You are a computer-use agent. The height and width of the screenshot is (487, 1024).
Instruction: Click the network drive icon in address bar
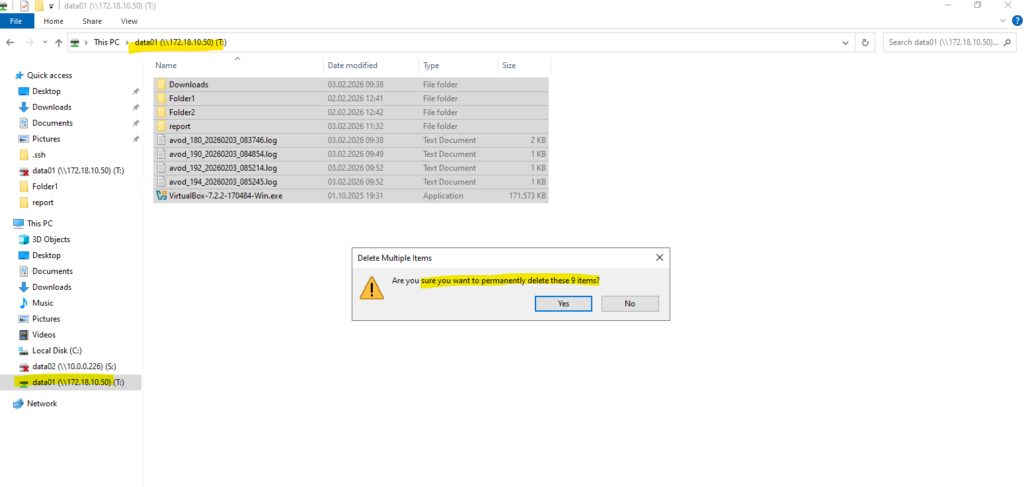(76, 42)
